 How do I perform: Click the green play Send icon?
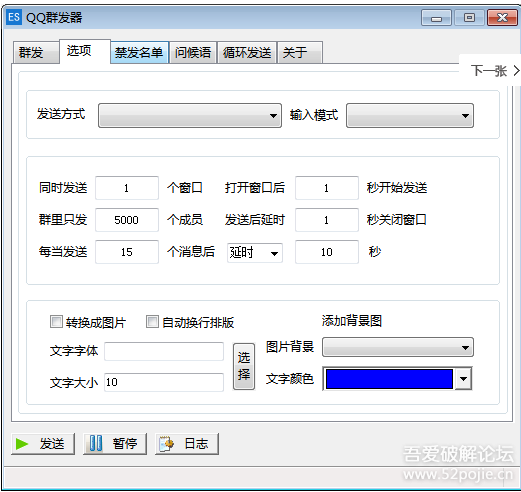[x=22, y=444]
